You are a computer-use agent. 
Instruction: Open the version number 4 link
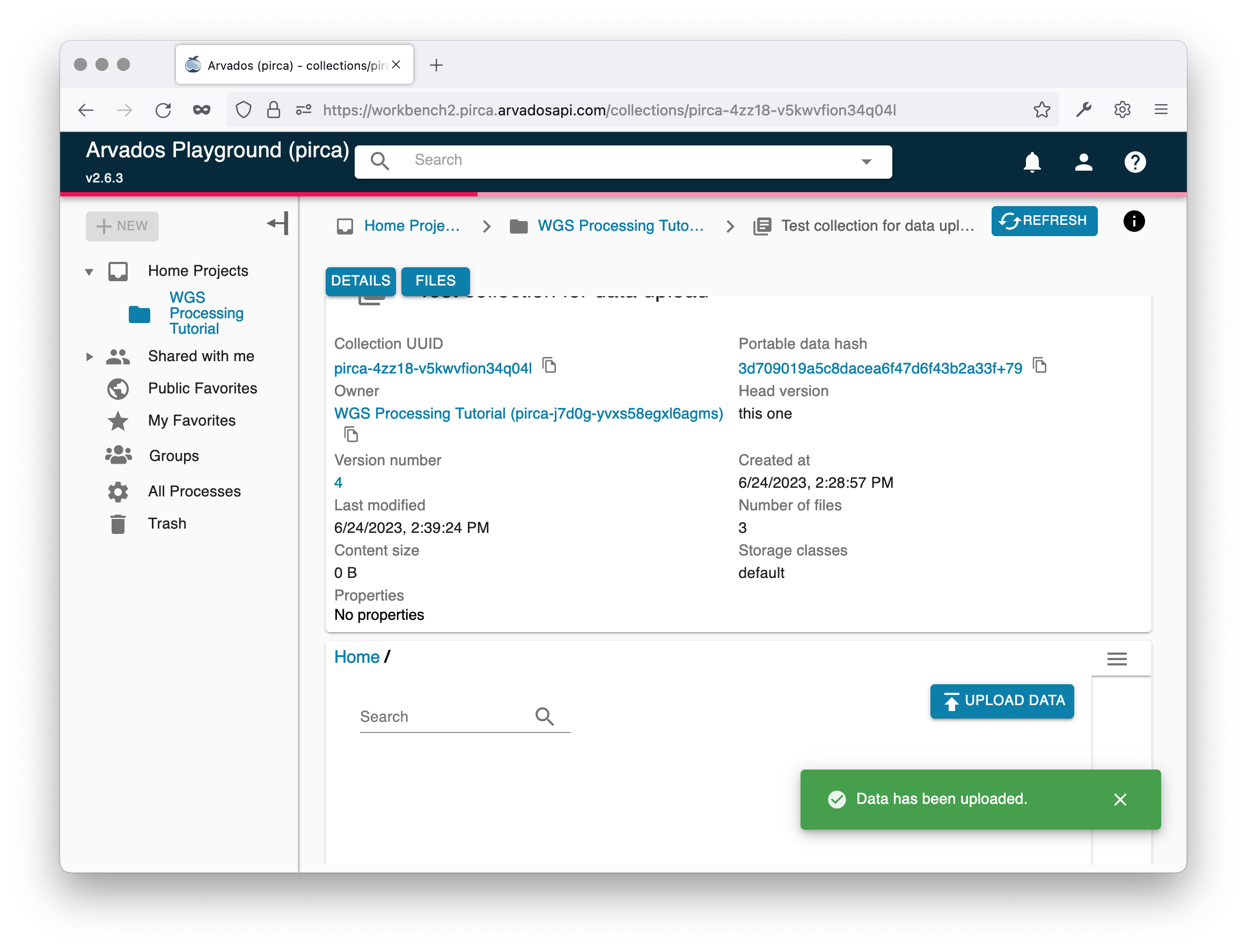click(x=338, y=483)
